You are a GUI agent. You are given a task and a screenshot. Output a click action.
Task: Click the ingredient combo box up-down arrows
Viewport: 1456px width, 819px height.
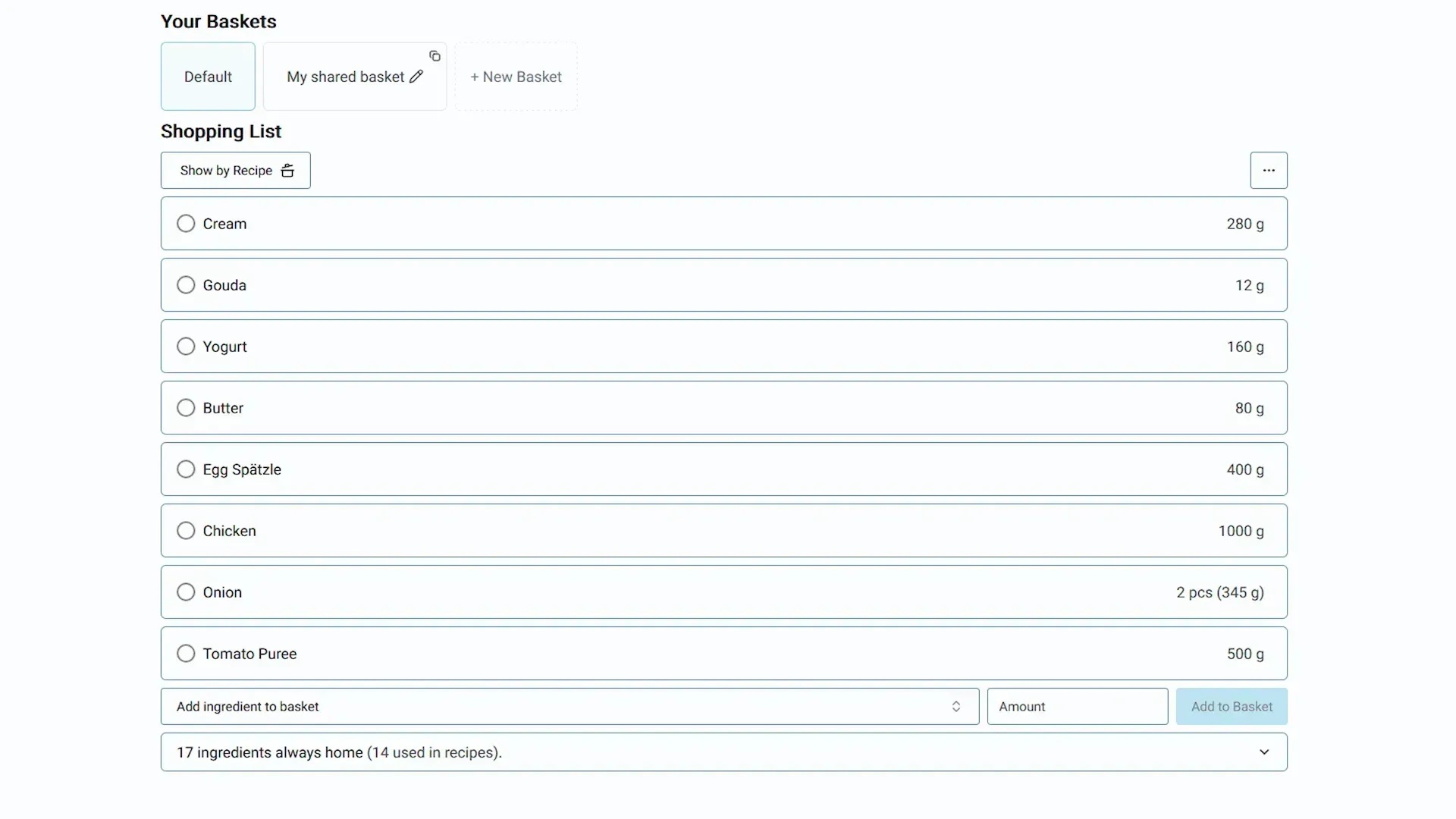pyautogui.click(x=956, y=707)
